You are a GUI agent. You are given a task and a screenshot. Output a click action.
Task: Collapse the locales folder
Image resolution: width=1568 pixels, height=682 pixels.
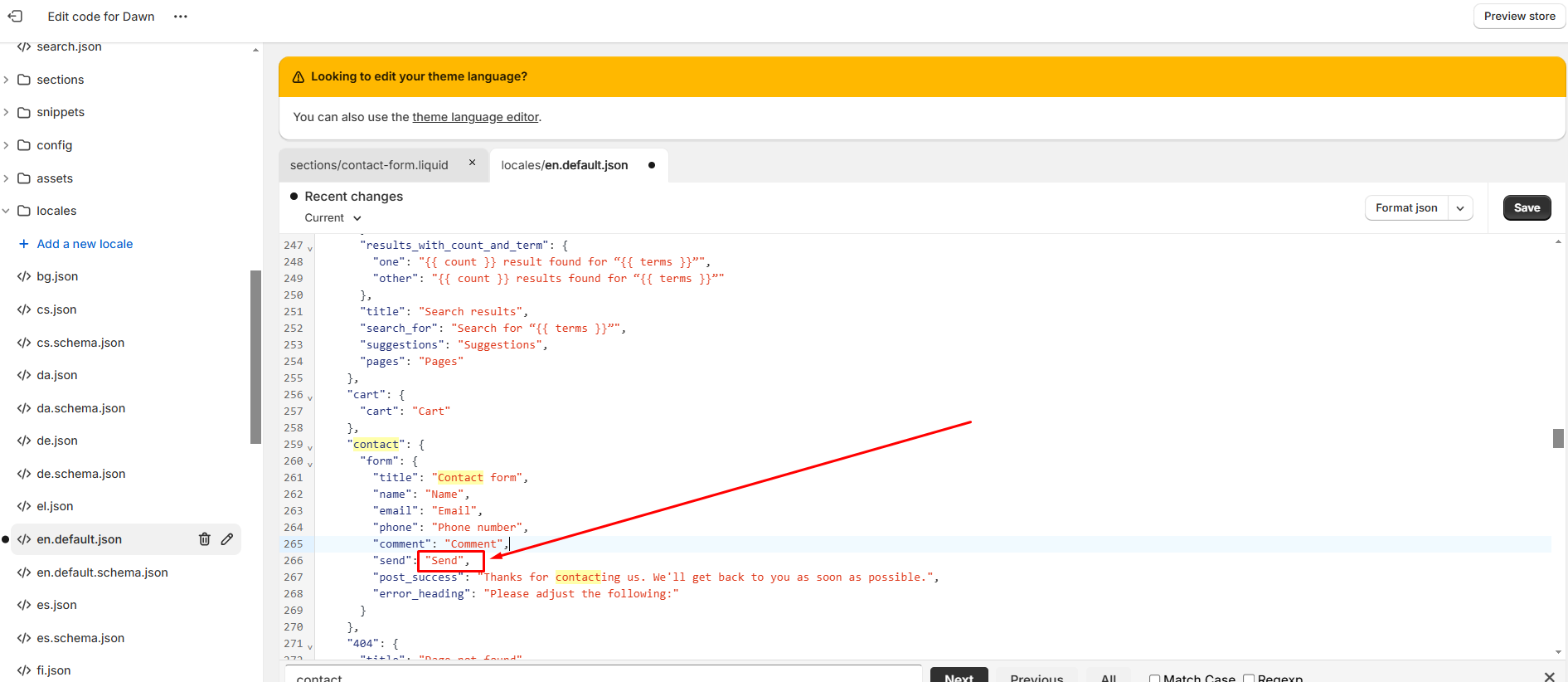(x=7, y=211)
